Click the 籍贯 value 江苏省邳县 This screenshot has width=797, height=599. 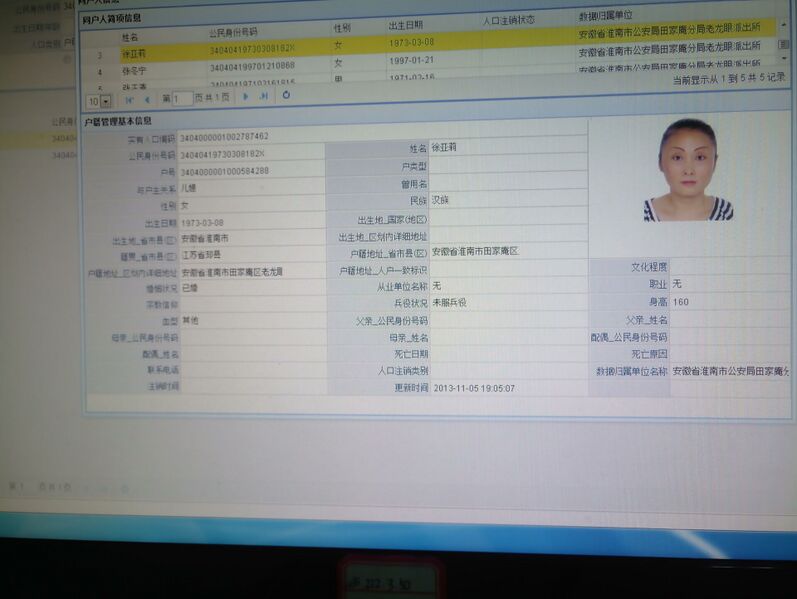[201, 255]
